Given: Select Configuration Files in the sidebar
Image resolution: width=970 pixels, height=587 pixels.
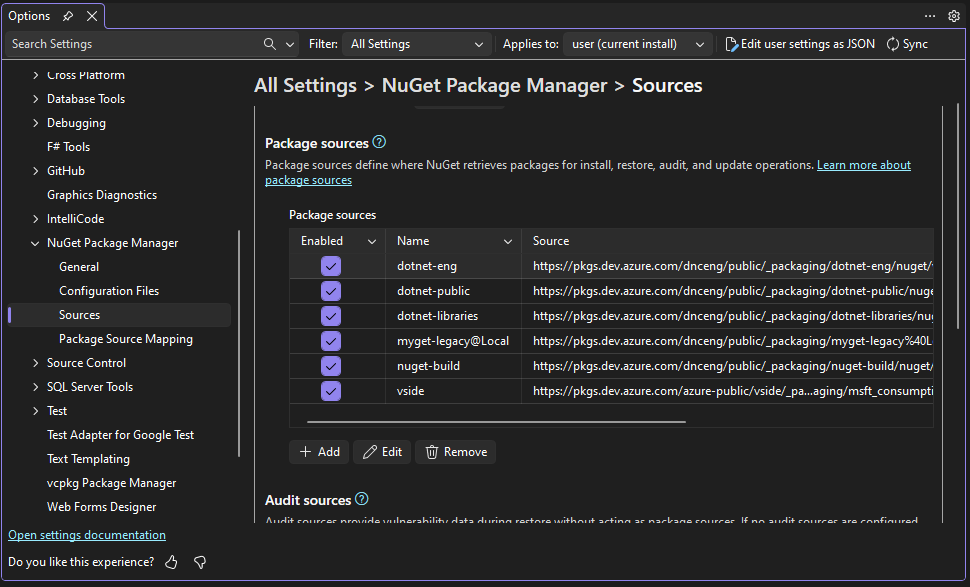Looking at the screenshot, I should (109, 290).
